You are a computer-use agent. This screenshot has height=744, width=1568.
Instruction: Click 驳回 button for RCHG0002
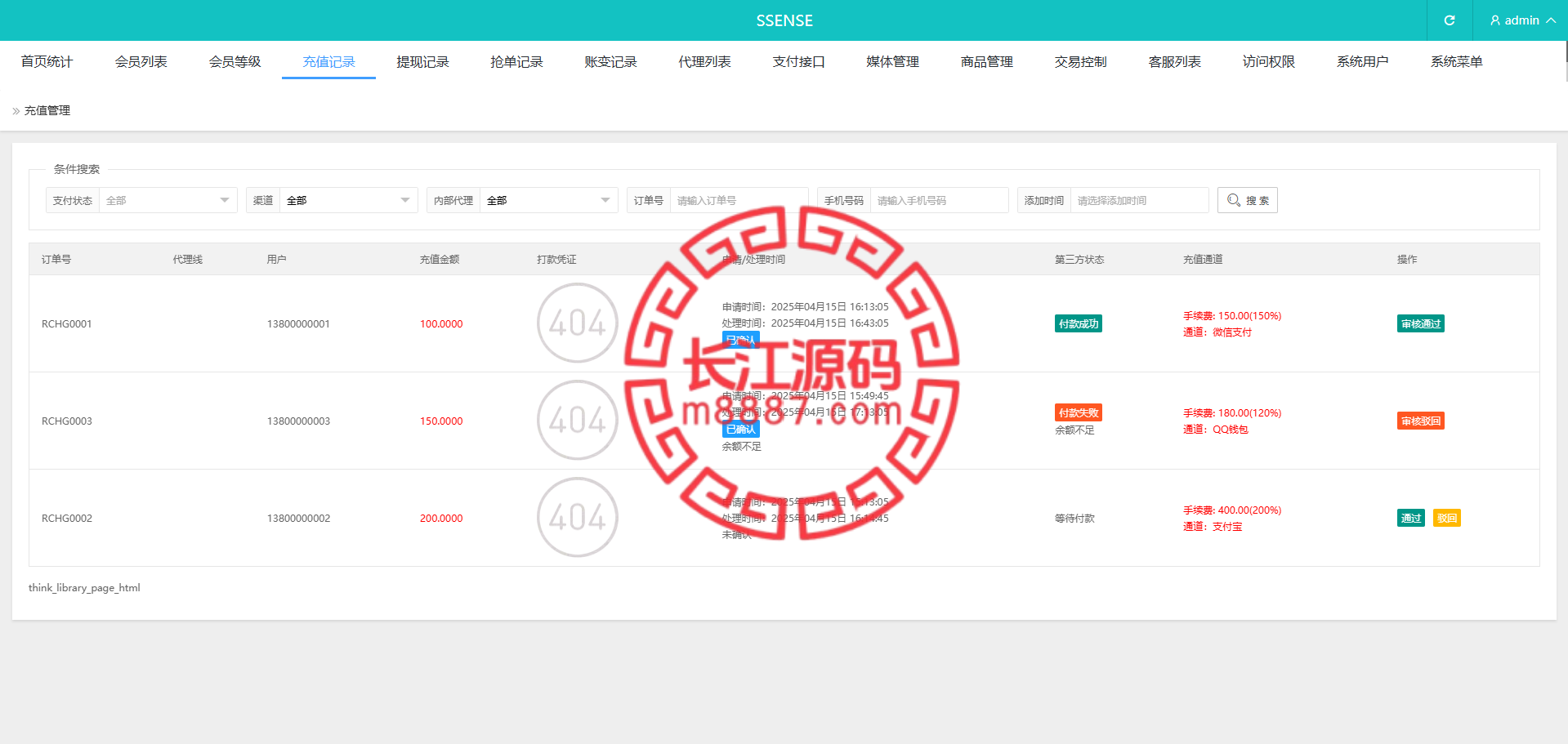(1446, 518)
